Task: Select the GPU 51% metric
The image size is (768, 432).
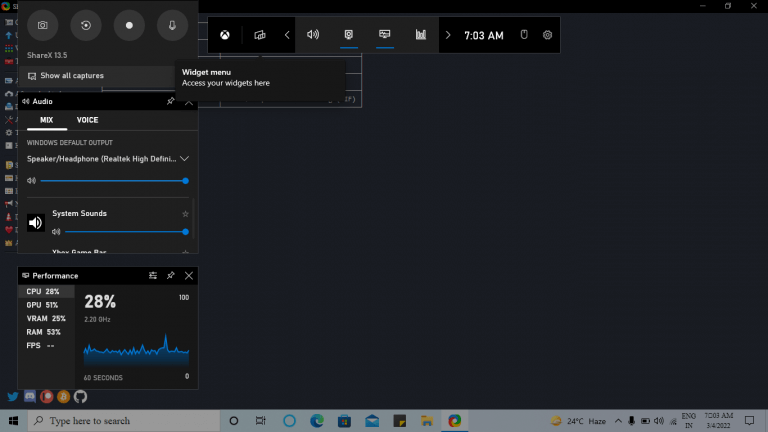Action: tap(46, 305)
